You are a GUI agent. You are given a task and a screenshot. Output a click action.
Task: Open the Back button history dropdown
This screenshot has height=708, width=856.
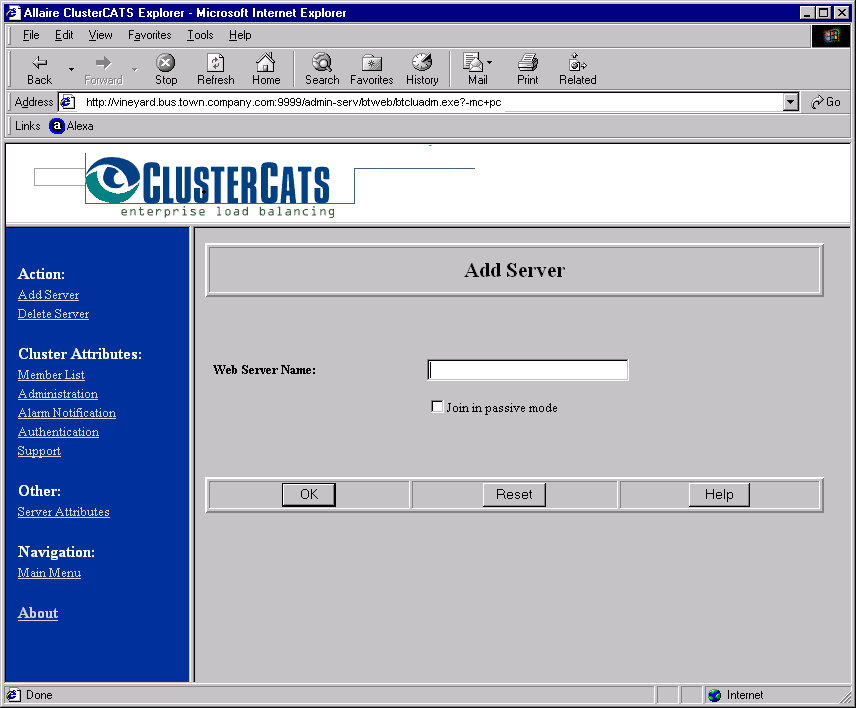coord(71,69)
